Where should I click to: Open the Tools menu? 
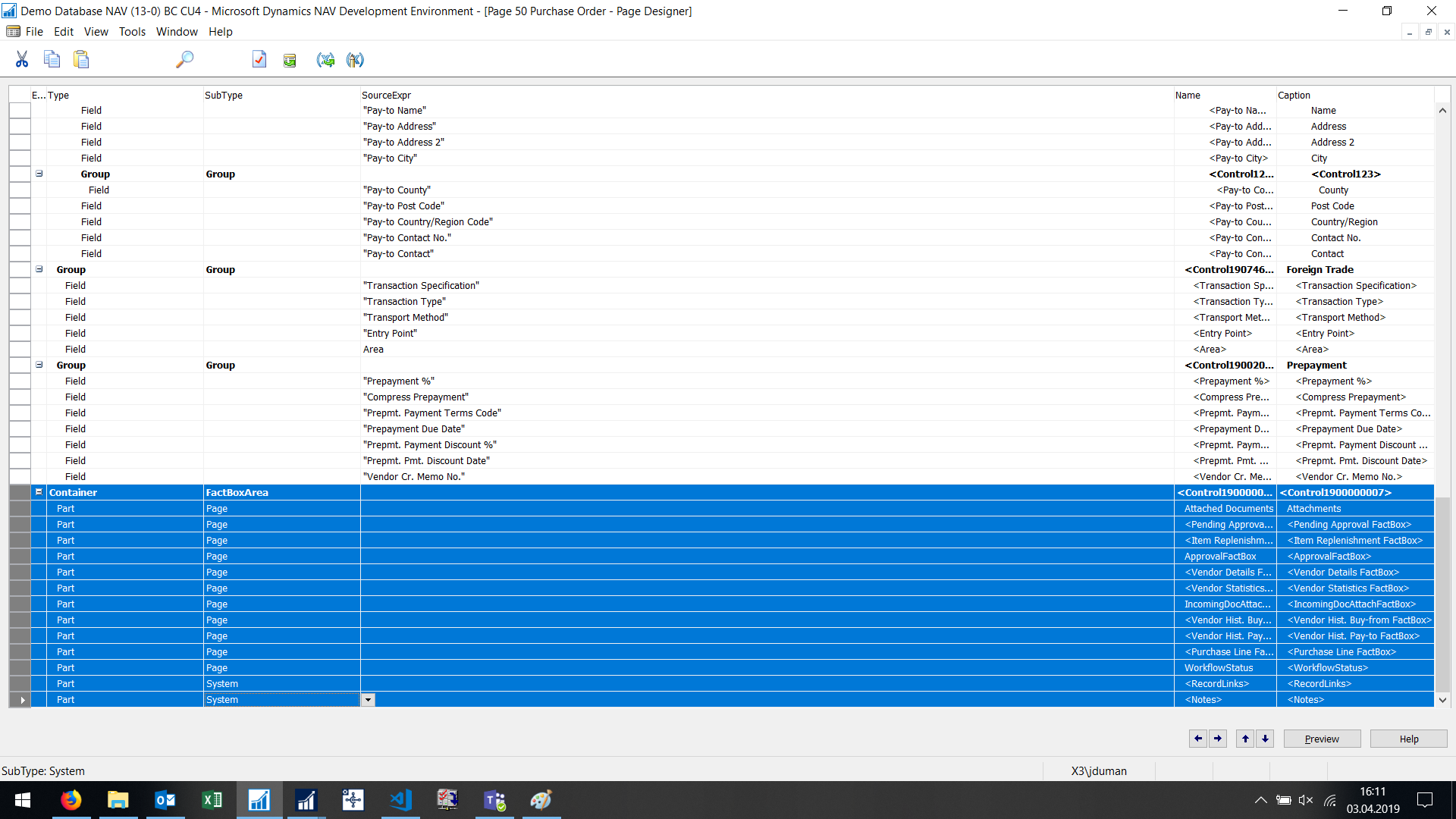coord(132,31)
